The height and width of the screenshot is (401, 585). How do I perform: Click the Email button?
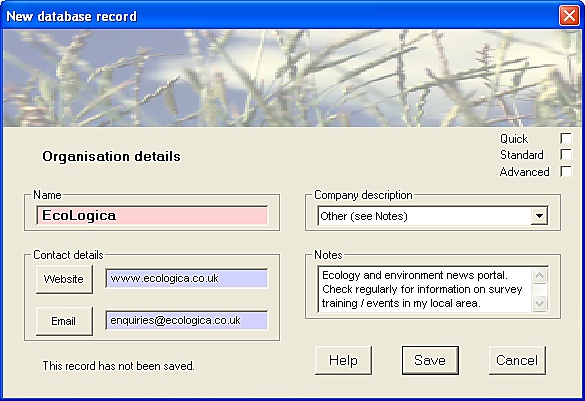pos(64,321)
